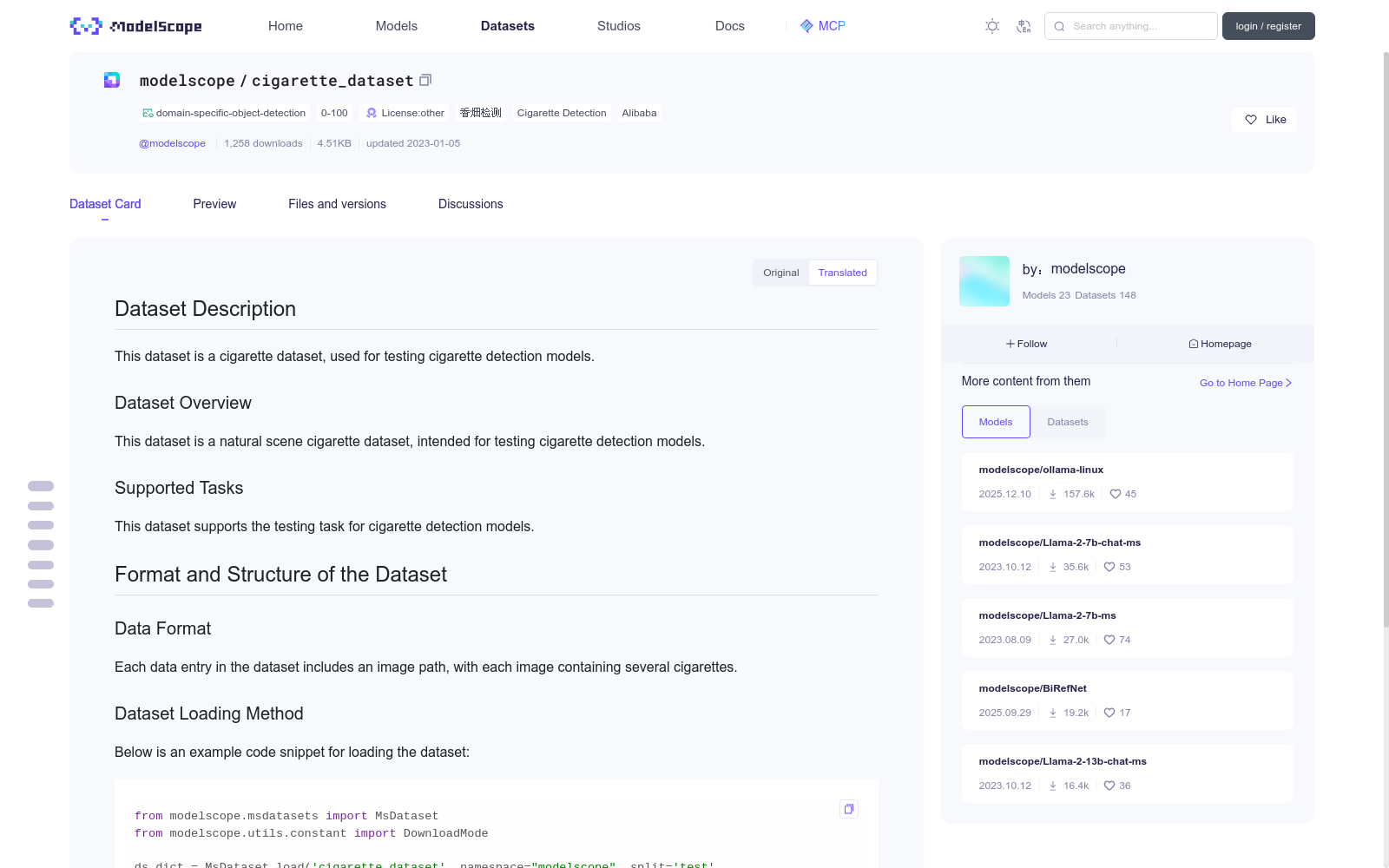This screenshot has height=868, width=1389.
Task: Click the "Dataset Description" heading
Action: point(206,309)
